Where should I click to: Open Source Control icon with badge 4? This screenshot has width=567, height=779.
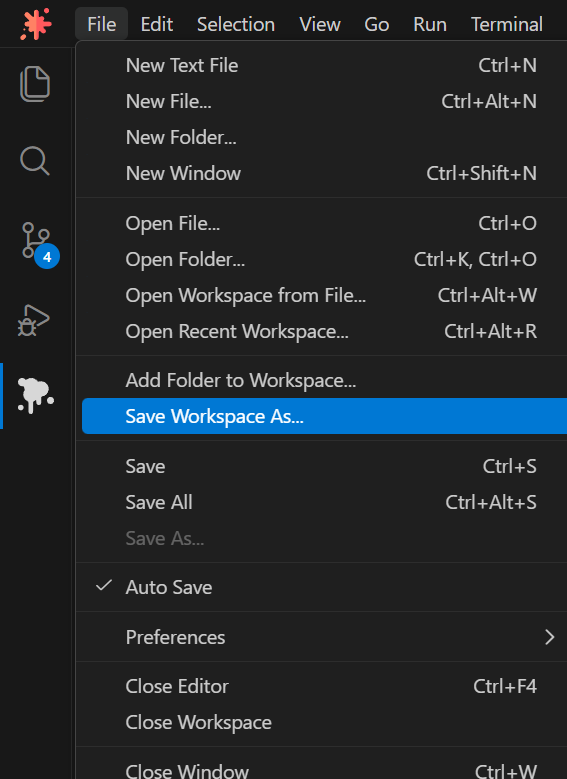tap(38, 243)
